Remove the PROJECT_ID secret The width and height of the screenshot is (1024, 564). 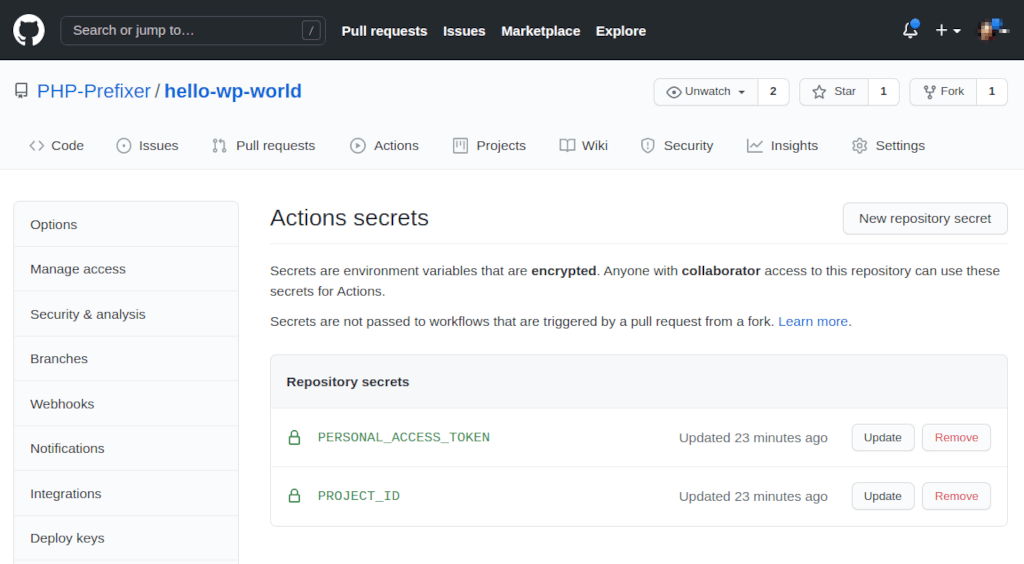tap(956, 496)
